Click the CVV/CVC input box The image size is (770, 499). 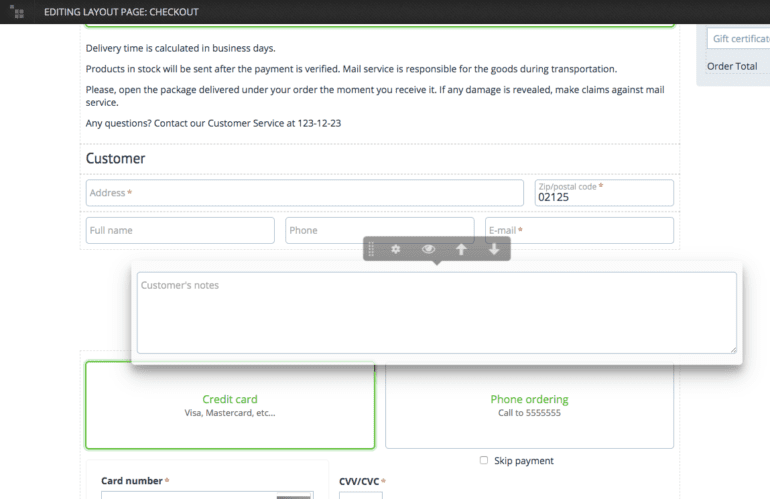point(360,495)
